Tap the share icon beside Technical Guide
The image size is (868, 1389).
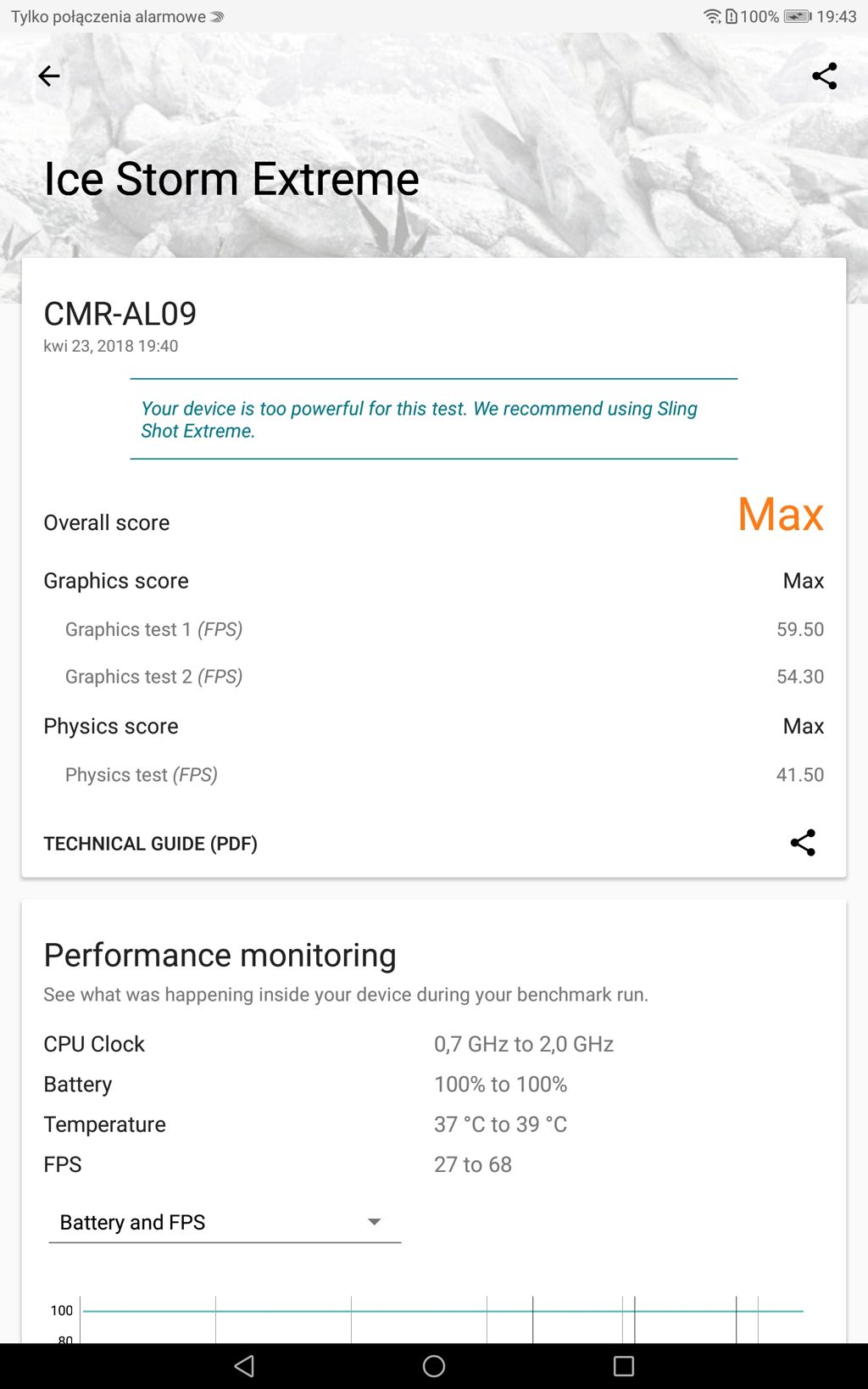point(802,843)
